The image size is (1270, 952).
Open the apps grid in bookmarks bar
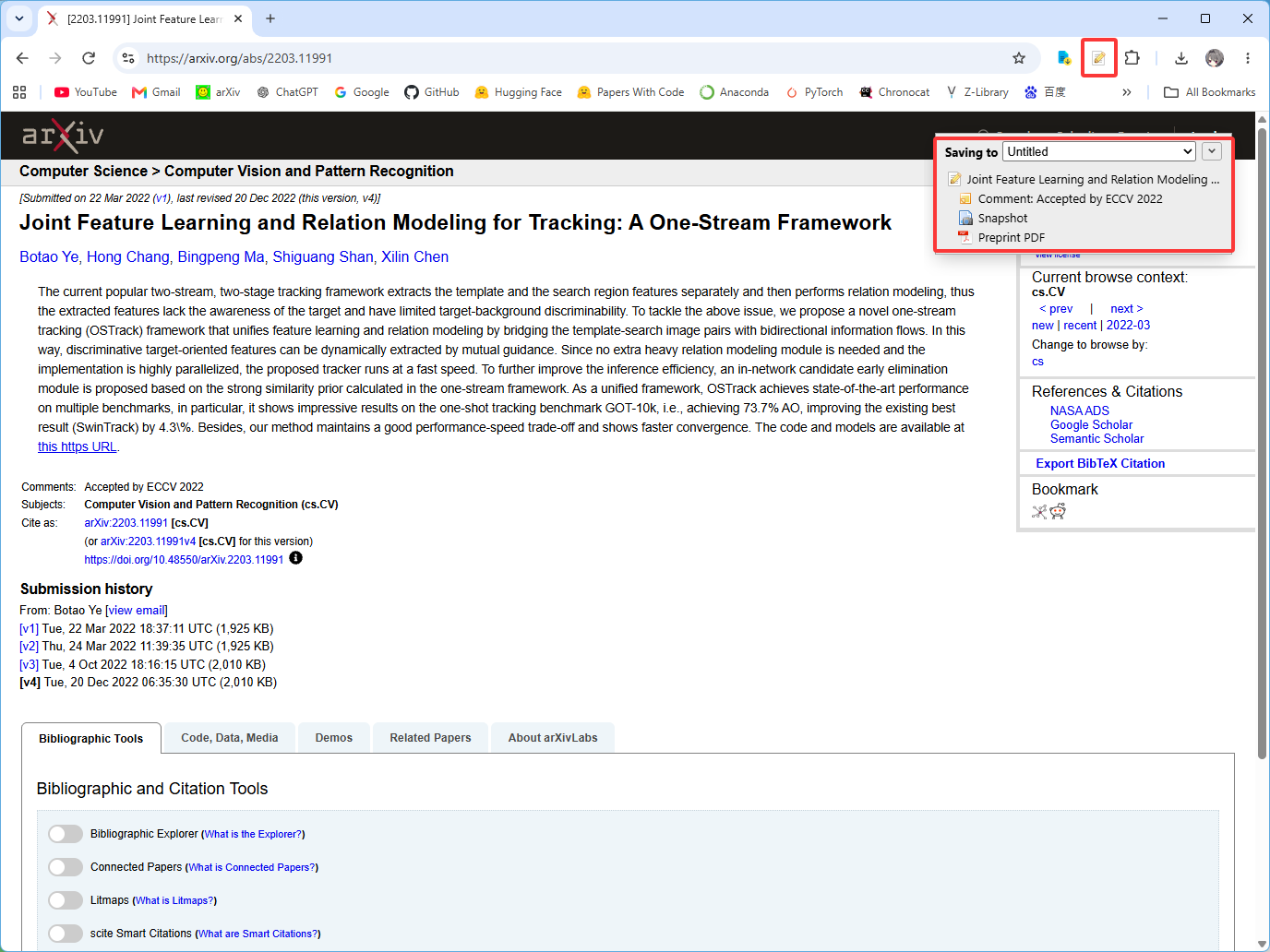click(x=19, y=92)
